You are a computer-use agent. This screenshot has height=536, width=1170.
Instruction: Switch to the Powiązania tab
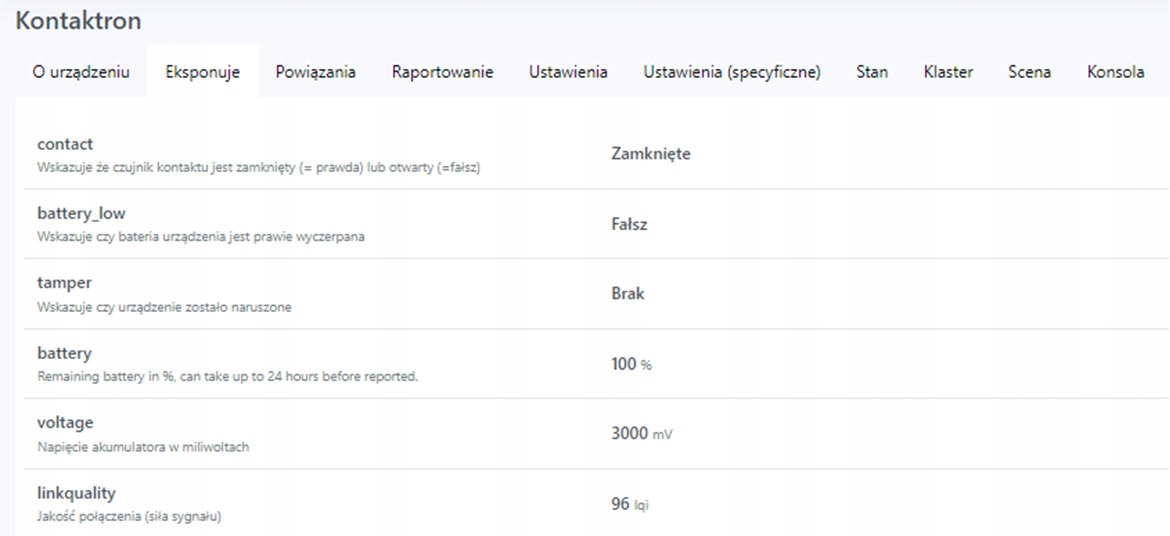[x=316, y=72]
